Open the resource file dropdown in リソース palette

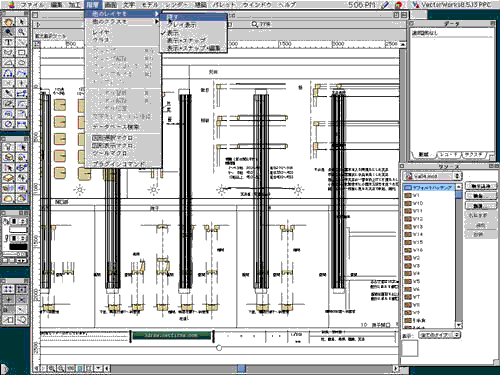point(432,176)
